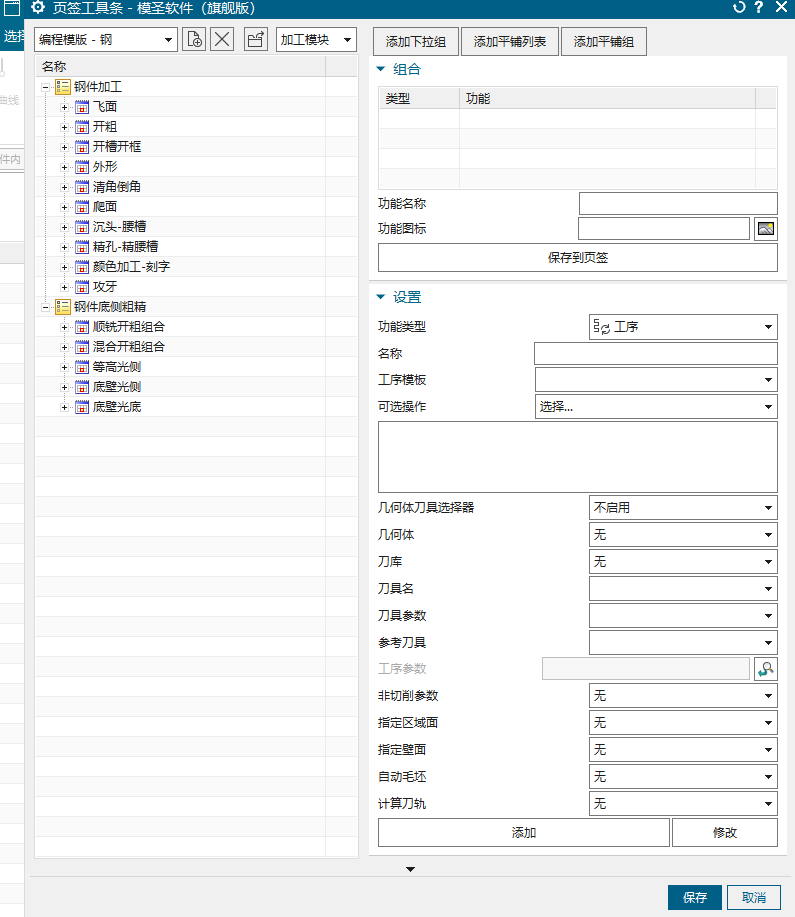Click the 添加平铺组 button

click(x=604, y=42)
